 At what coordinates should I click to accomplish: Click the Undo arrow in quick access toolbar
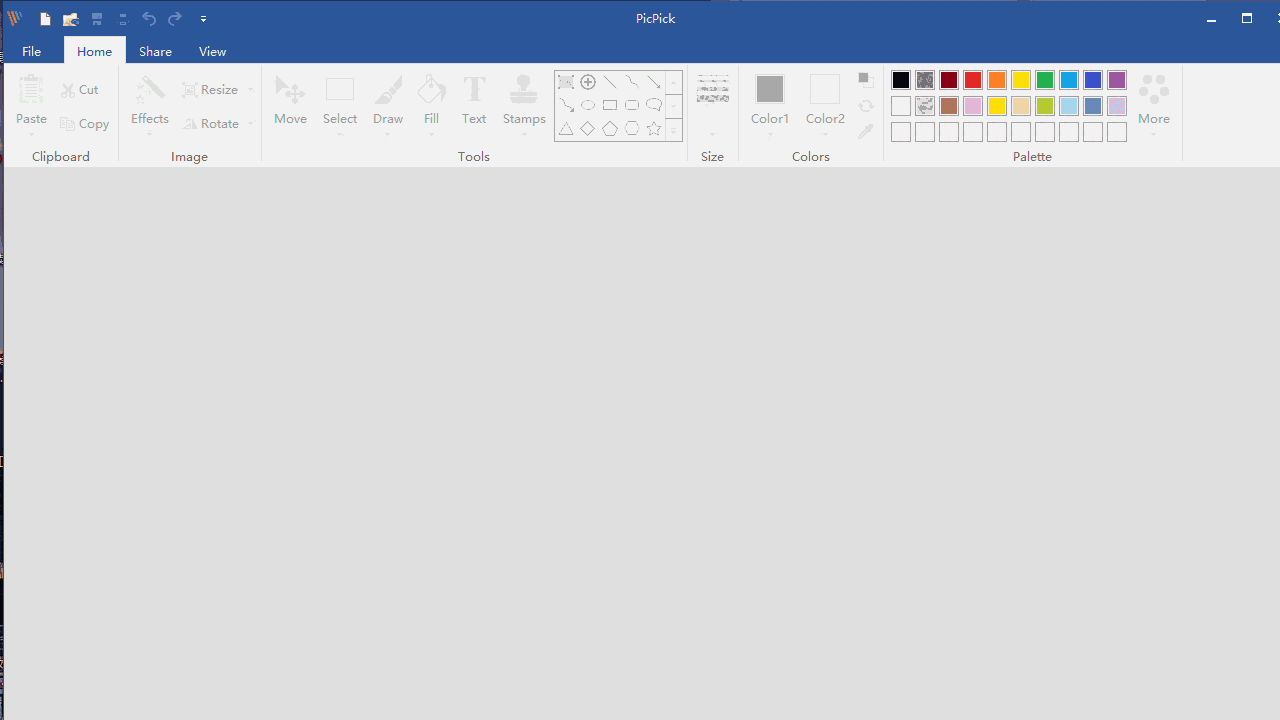point(148,18)
